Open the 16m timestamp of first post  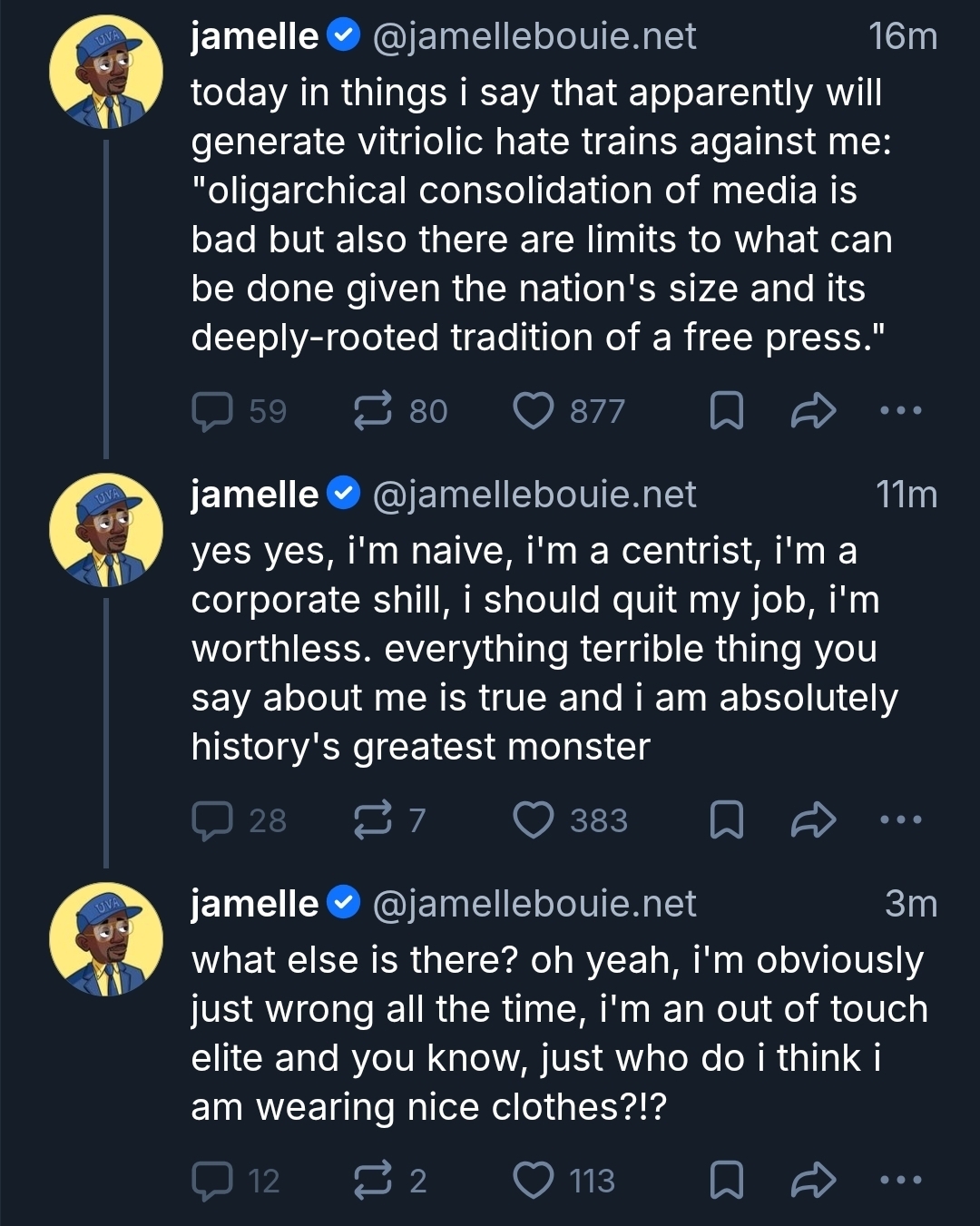[x=902, y=36]
